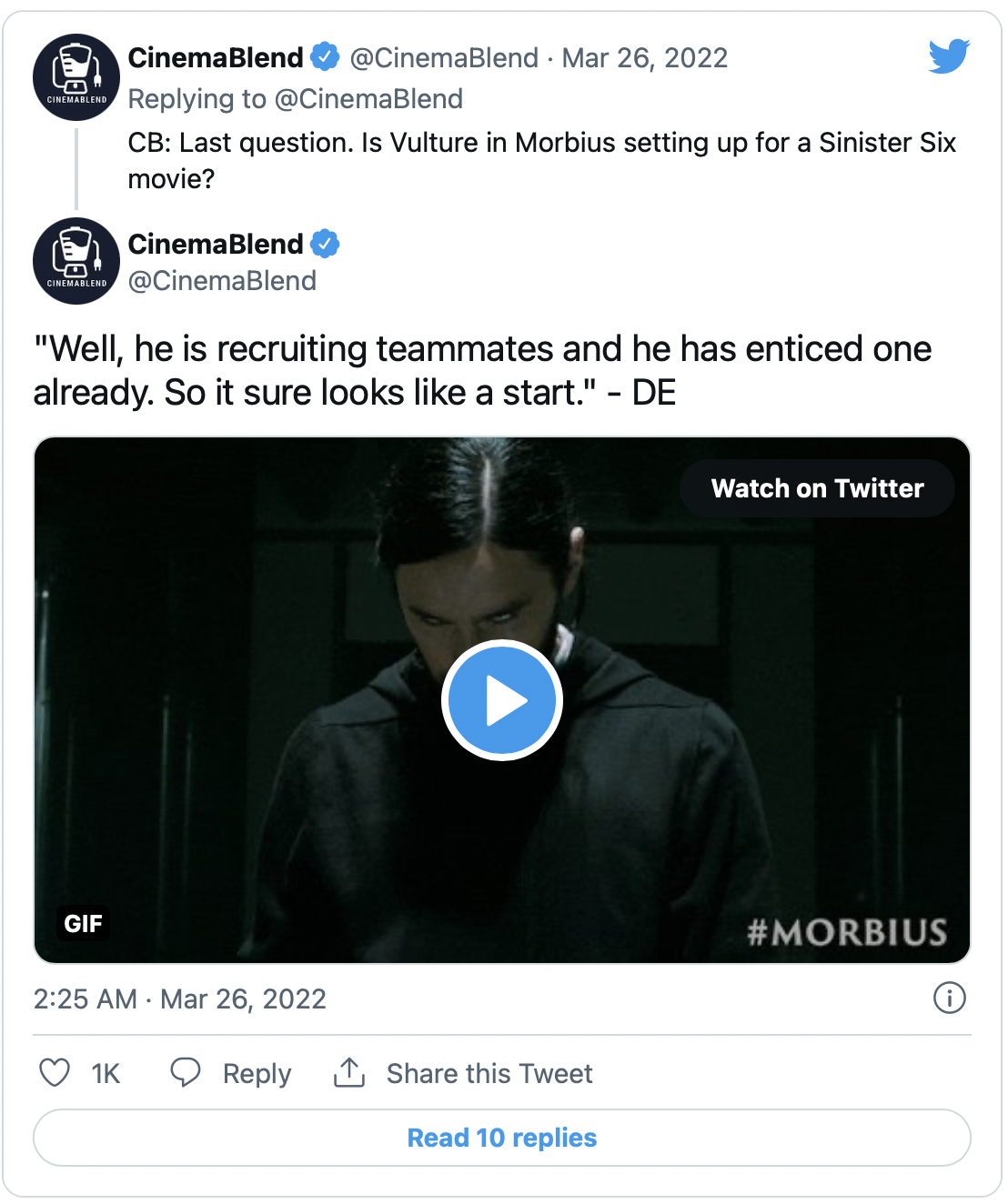1008x1204 pixels.
Task: Open Read 10 replies
Action: point(502,1138)
